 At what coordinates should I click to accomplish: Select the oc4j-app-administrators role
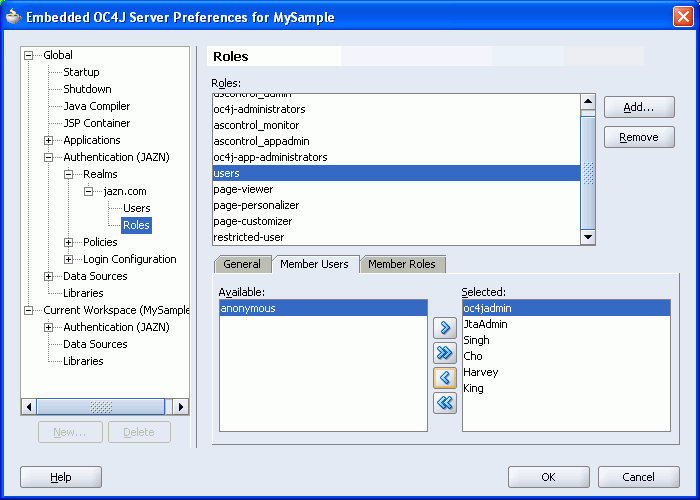tap(396, 158)
